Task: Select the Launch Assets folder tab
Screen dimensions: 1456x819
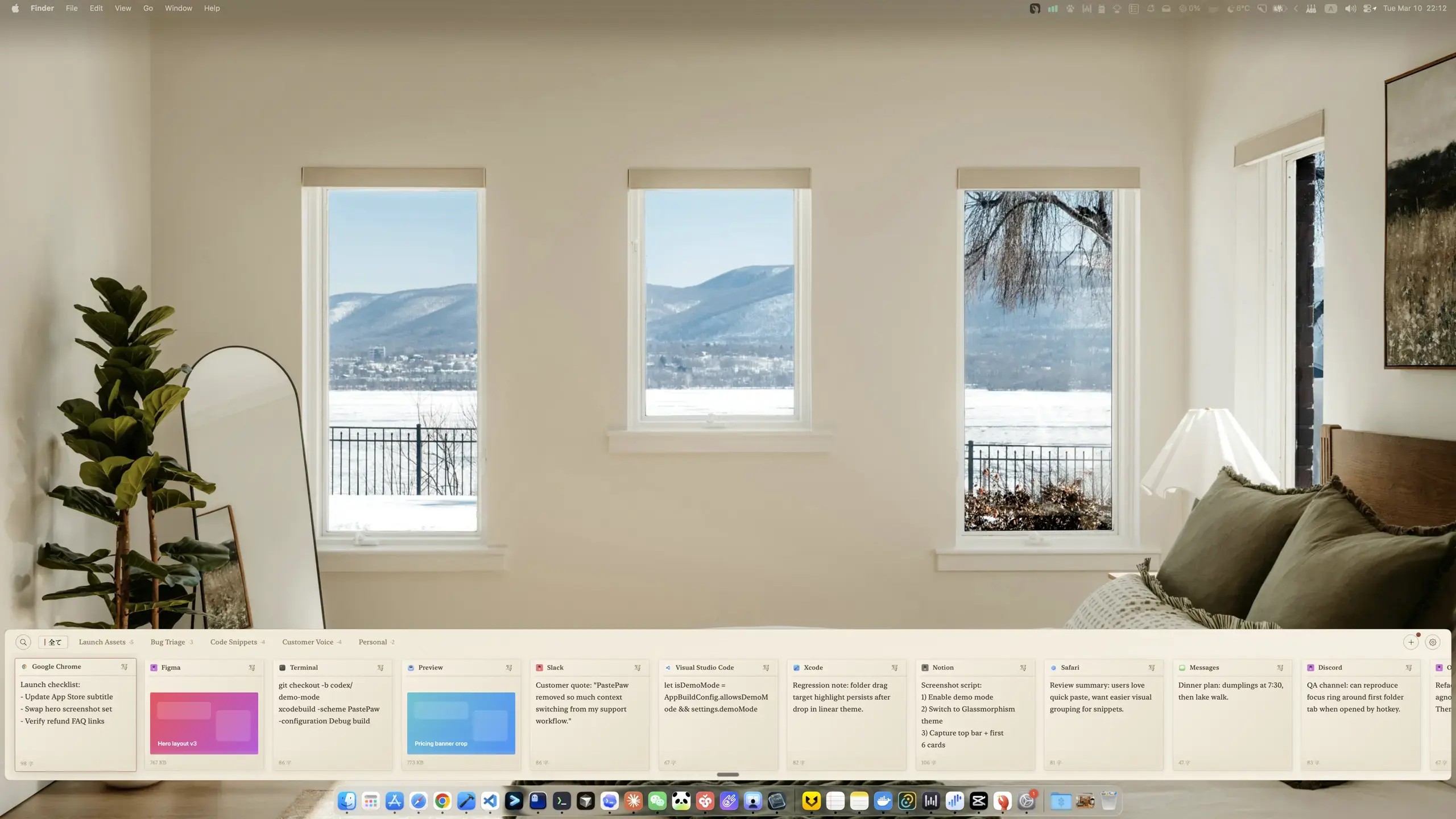Action: (x=102, y=642)
